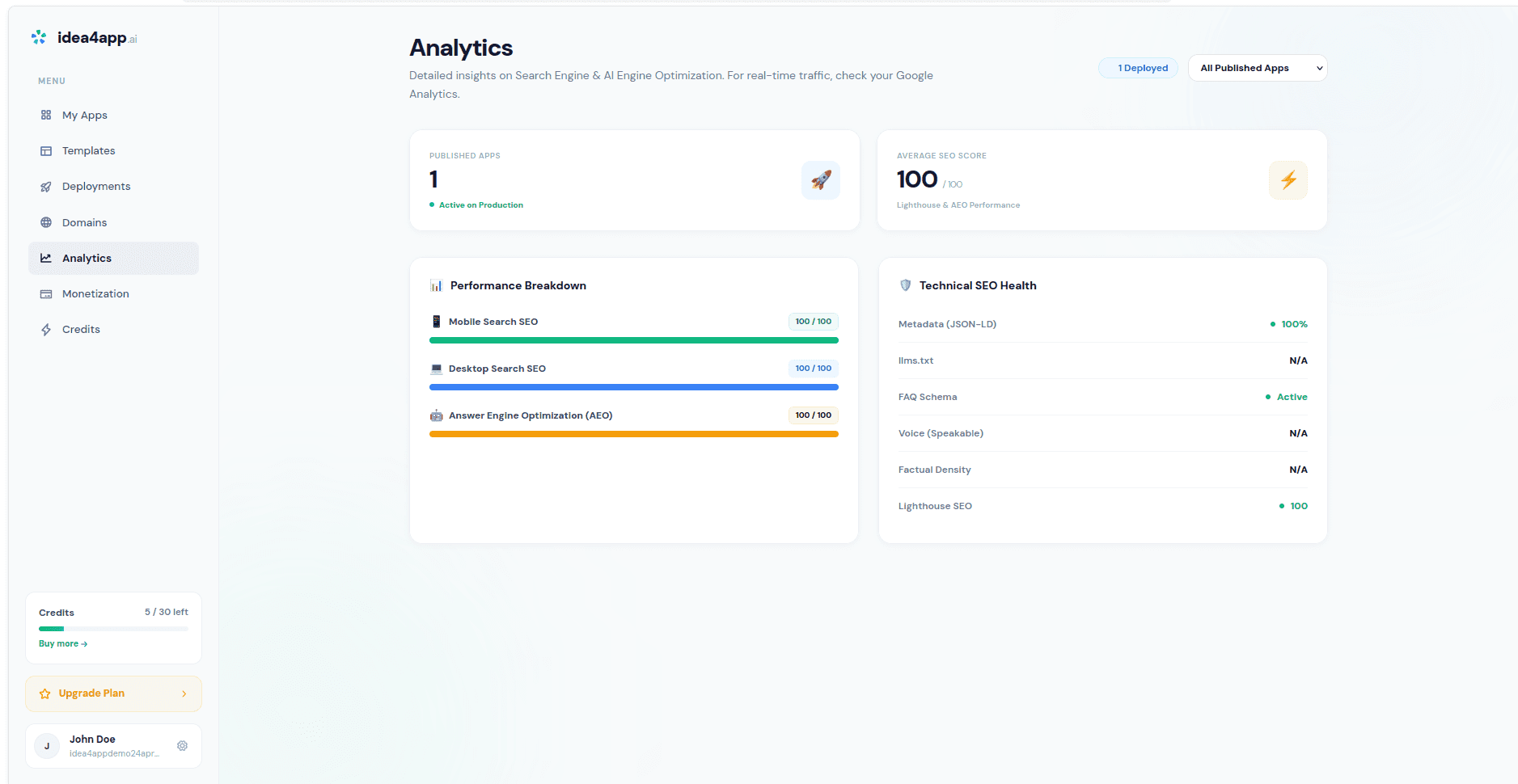The height and width of the screenshot is (784, 1518).
Task: Click the shield icon beside Technical SEO Health
Action: (x=906, y=285)
